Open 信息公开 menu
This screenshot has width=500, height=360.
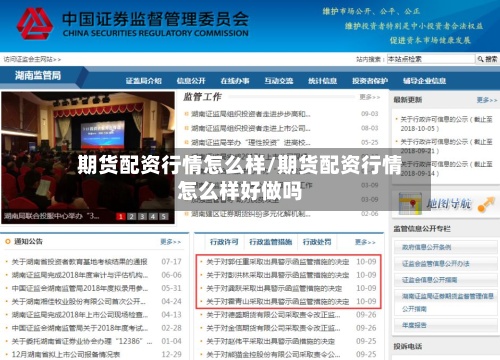point(191,81)
